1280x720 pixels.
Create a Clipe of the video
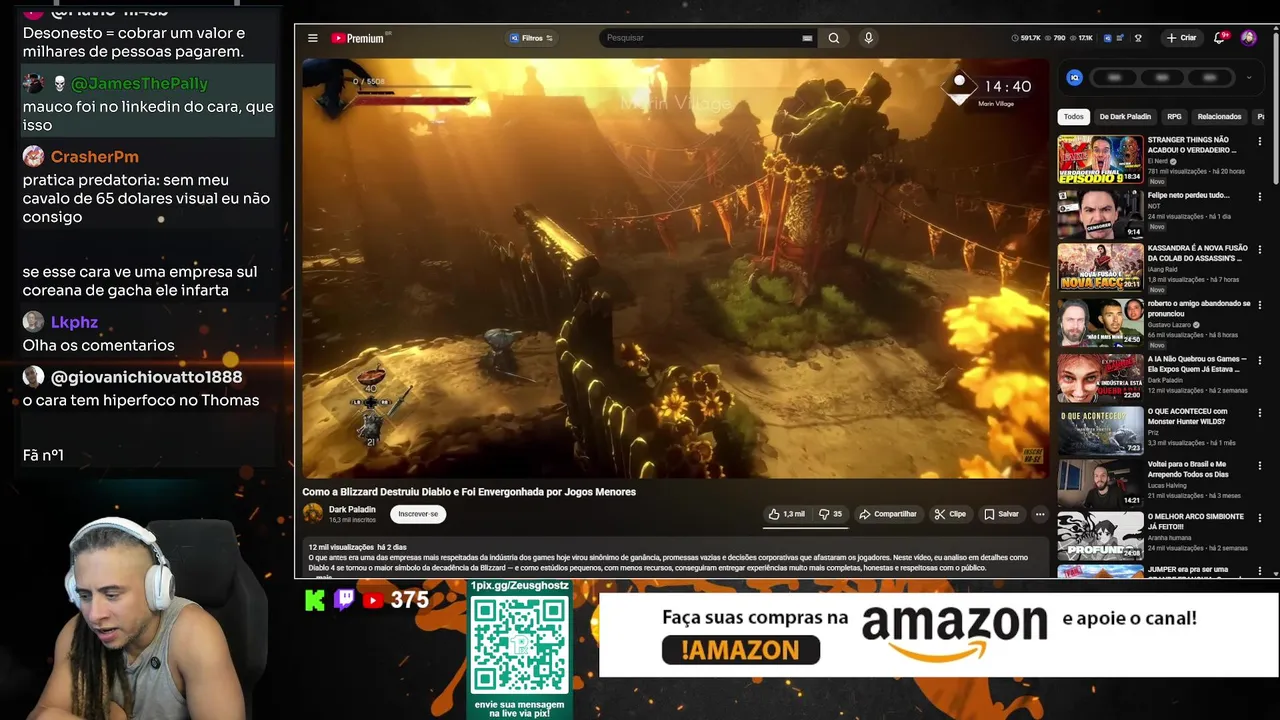tap(950, 514)
